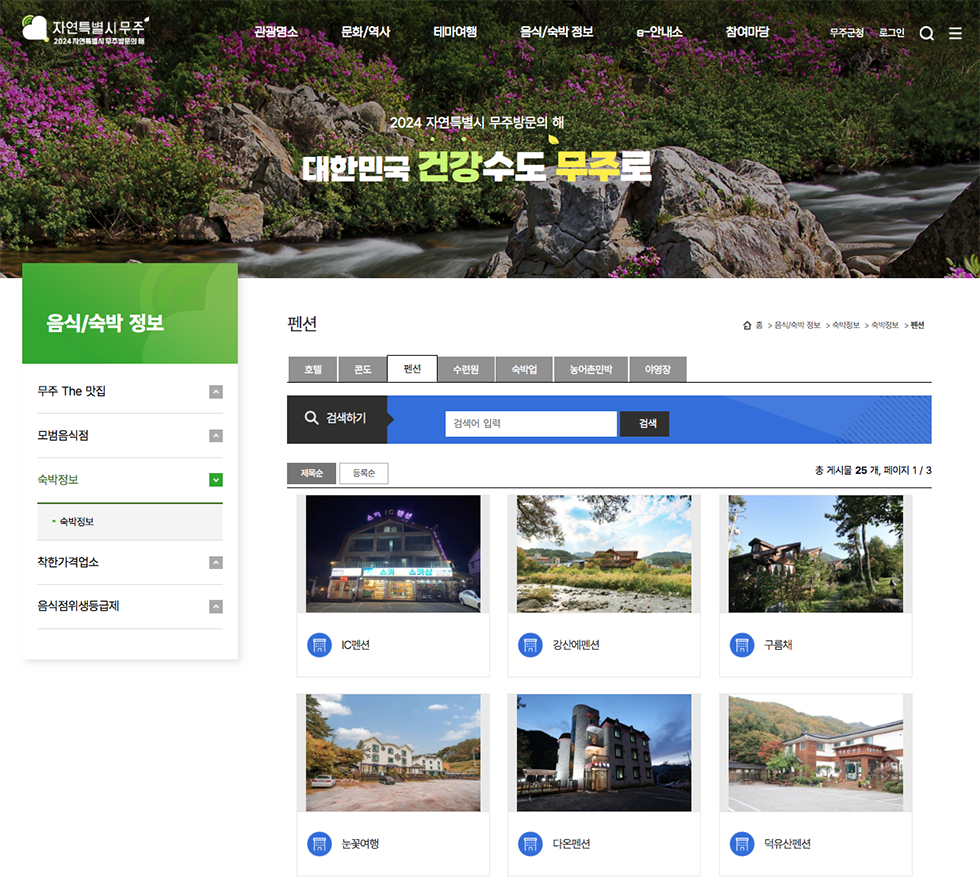
Task: Switch to the 수련원 tab
Action: click(x=466, y=369)
